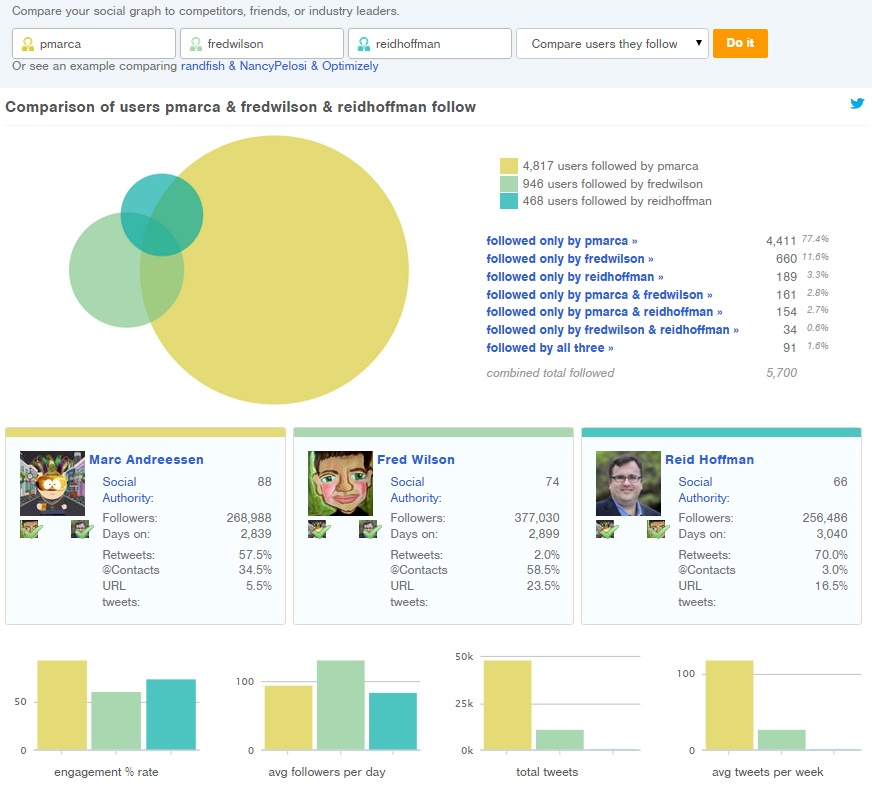Click yellow bar in total tweets chart

(508, 705)
